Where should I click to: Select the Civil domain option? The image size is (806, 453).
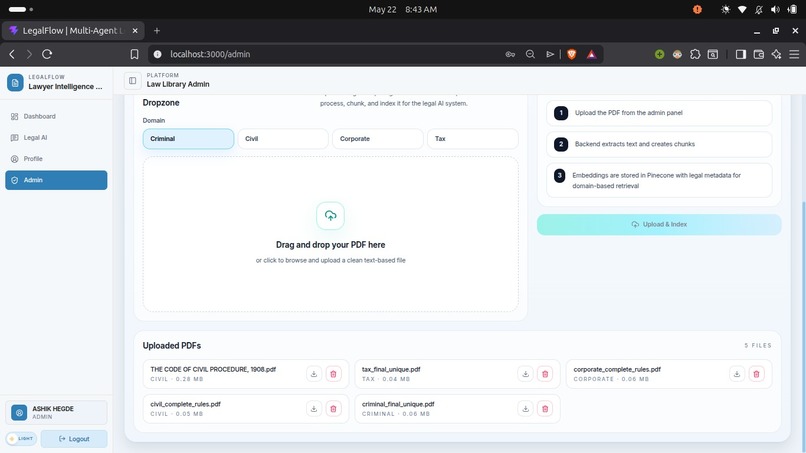pyautogui.click(x=283, y=139)
